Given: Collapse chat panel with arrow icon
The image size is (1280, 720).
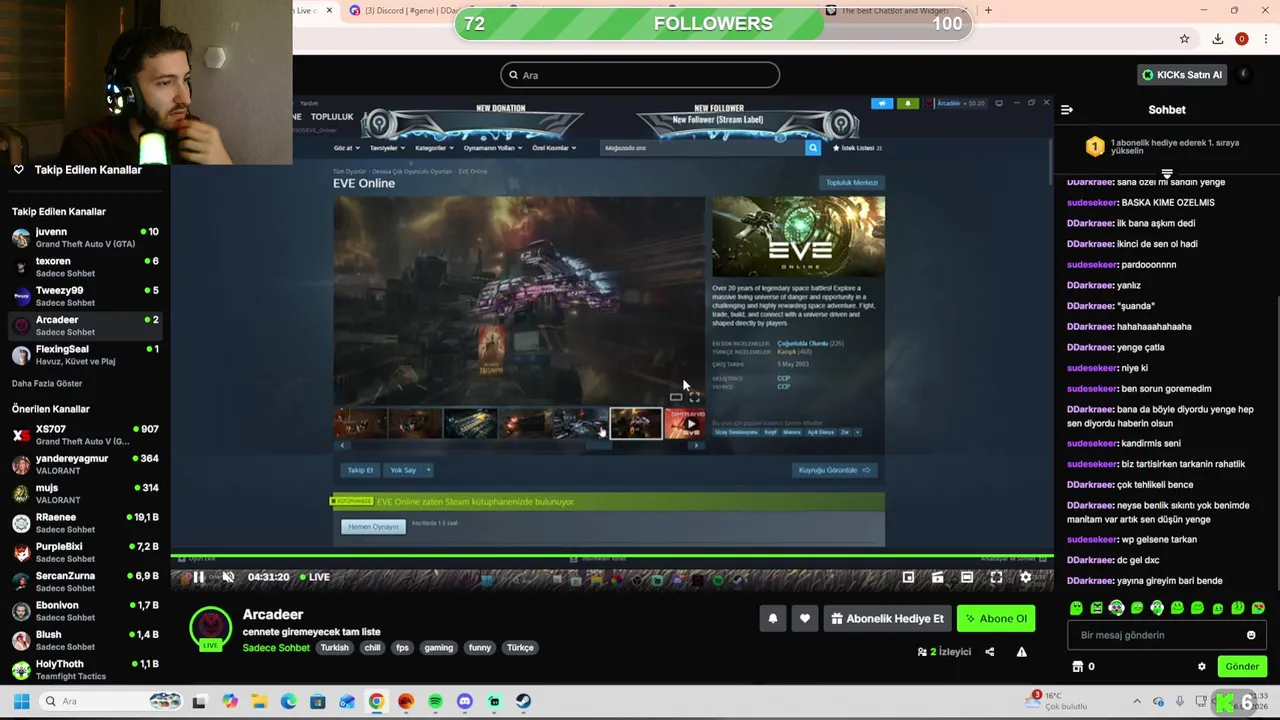Looking at the screenshot, I should 1067,109.
